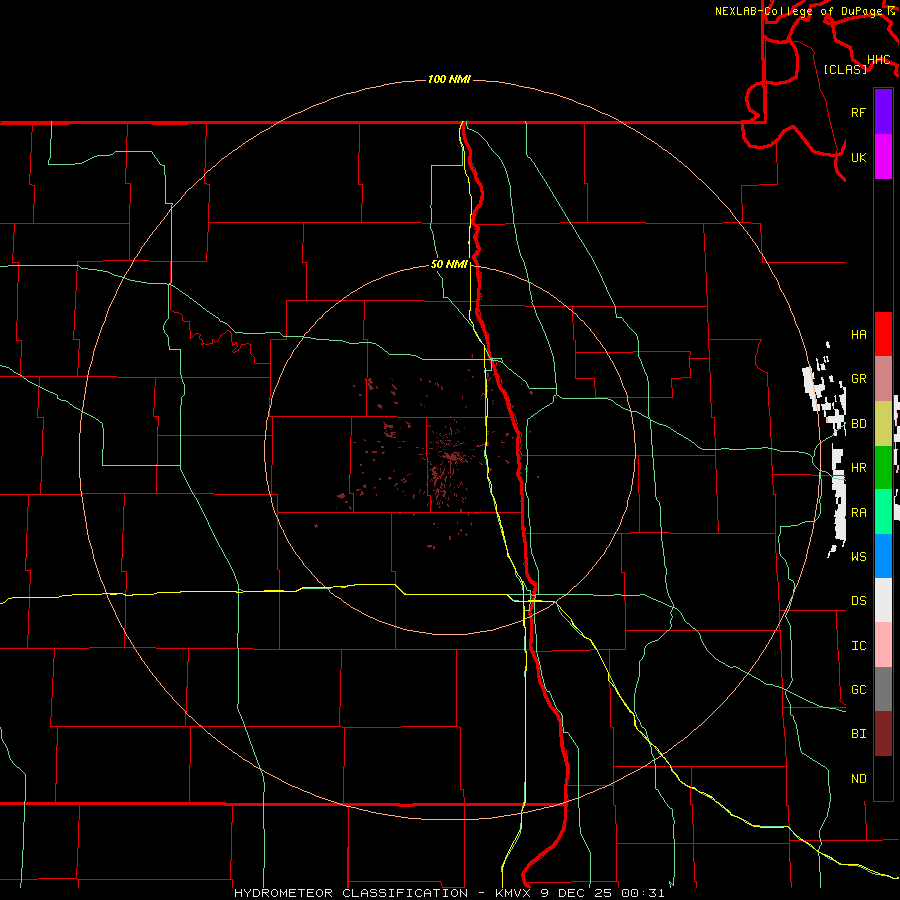The image size is (900, 900).
Task: Click the "GR" legend label
Action: (858, 379)
